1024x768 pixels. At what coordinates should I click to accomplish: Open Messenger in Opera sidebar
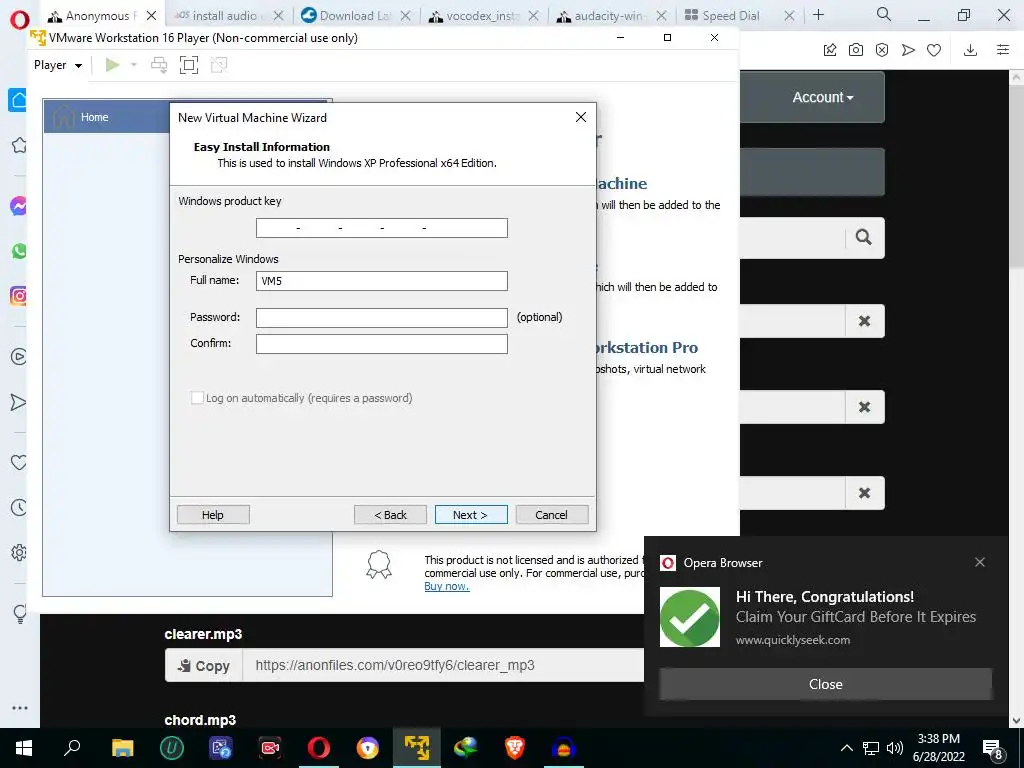point(19,206)
